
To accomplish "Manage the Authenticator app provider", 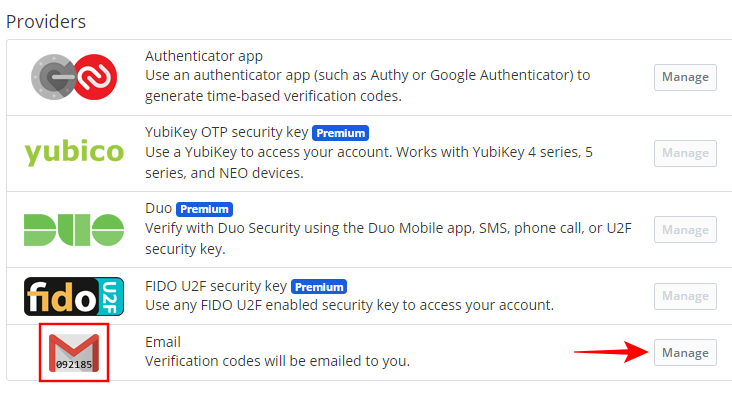I will (x=685, y=77).
